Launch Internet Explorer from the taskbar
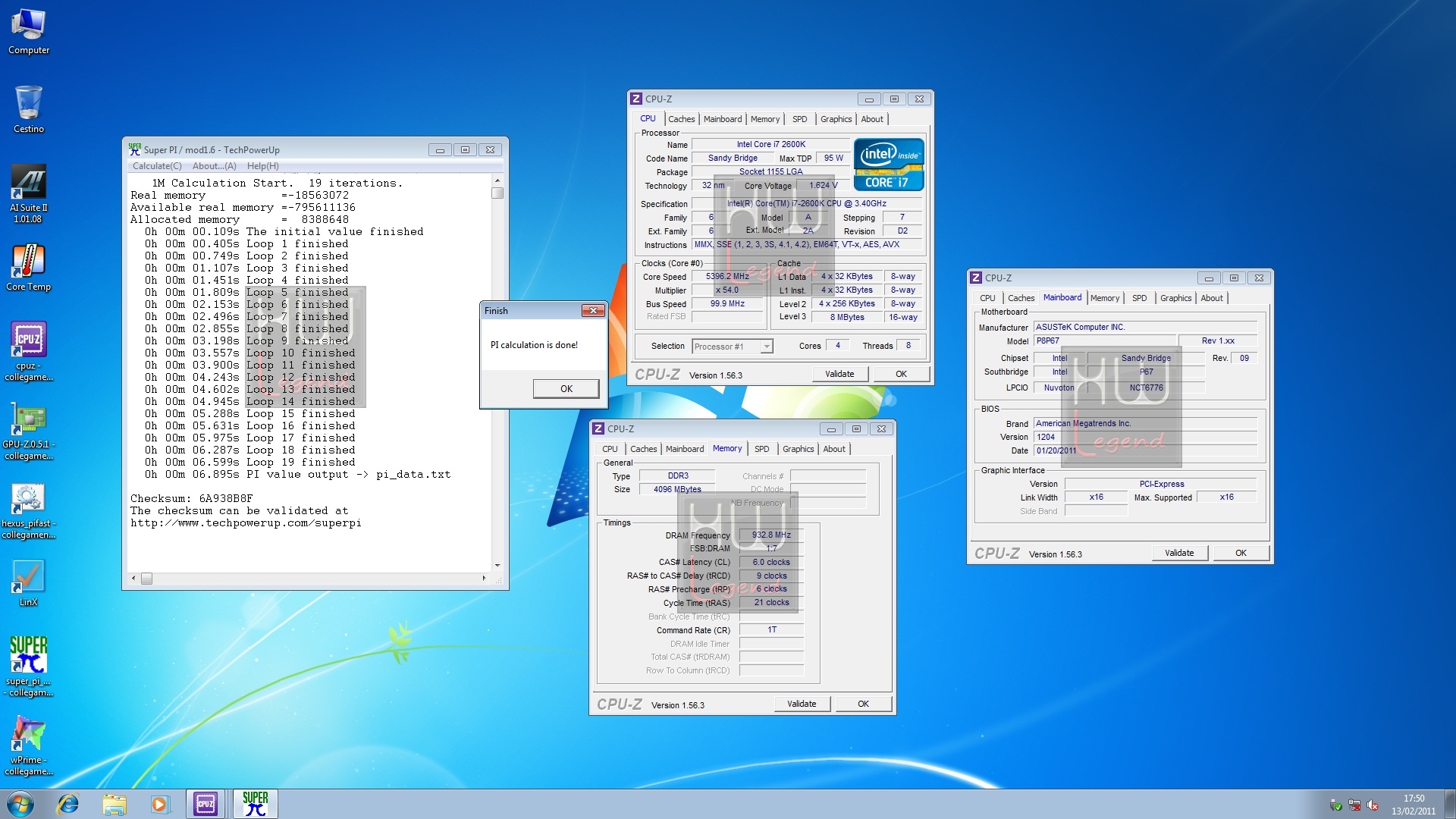 pyautogui.click(x=68, y=804)
